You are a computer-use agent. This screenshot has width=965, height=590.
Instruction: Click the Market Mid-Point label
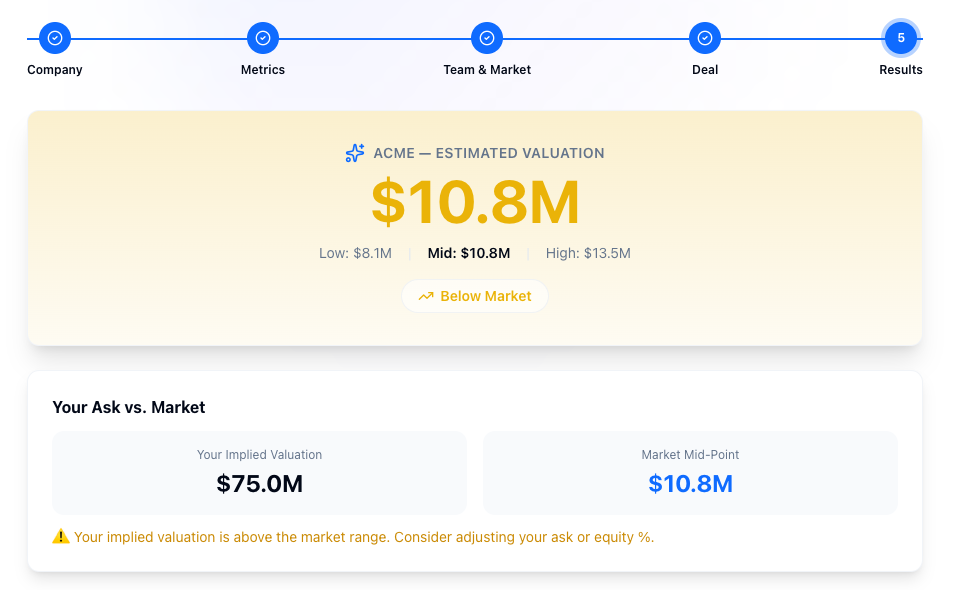pos(690,455)
